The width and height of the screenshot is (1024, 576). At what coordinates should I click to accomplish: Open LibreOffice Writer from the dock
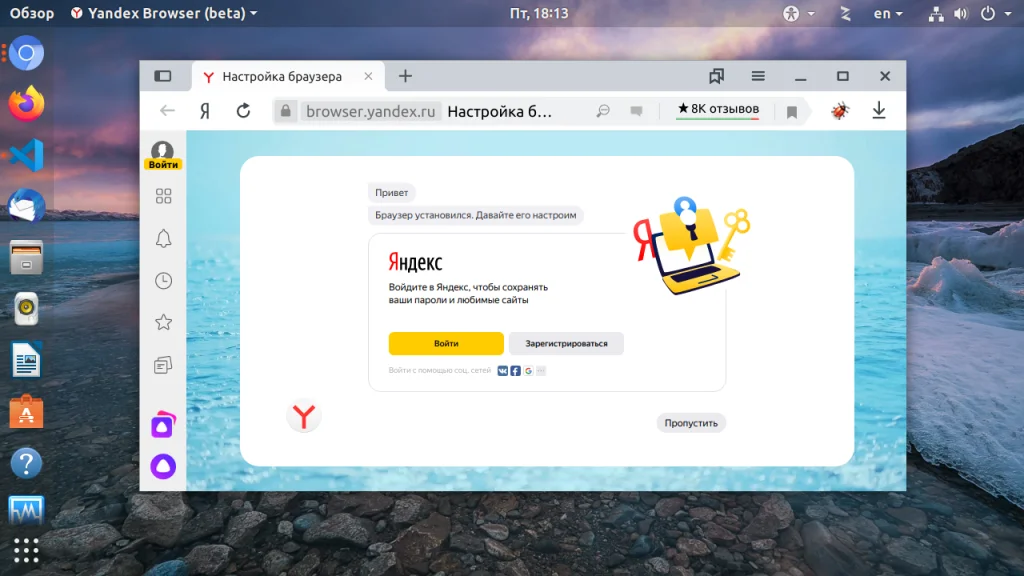(26, 360)
